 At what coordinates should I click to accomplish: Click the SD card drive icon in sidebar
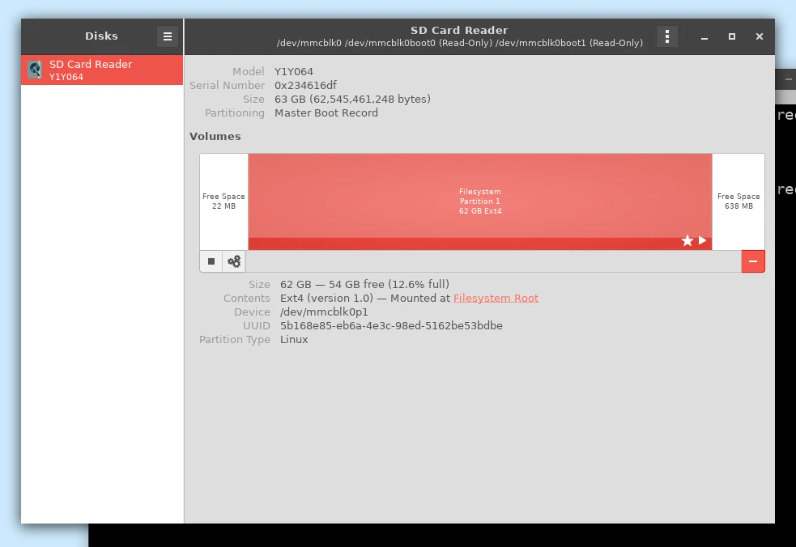[35, 70]
